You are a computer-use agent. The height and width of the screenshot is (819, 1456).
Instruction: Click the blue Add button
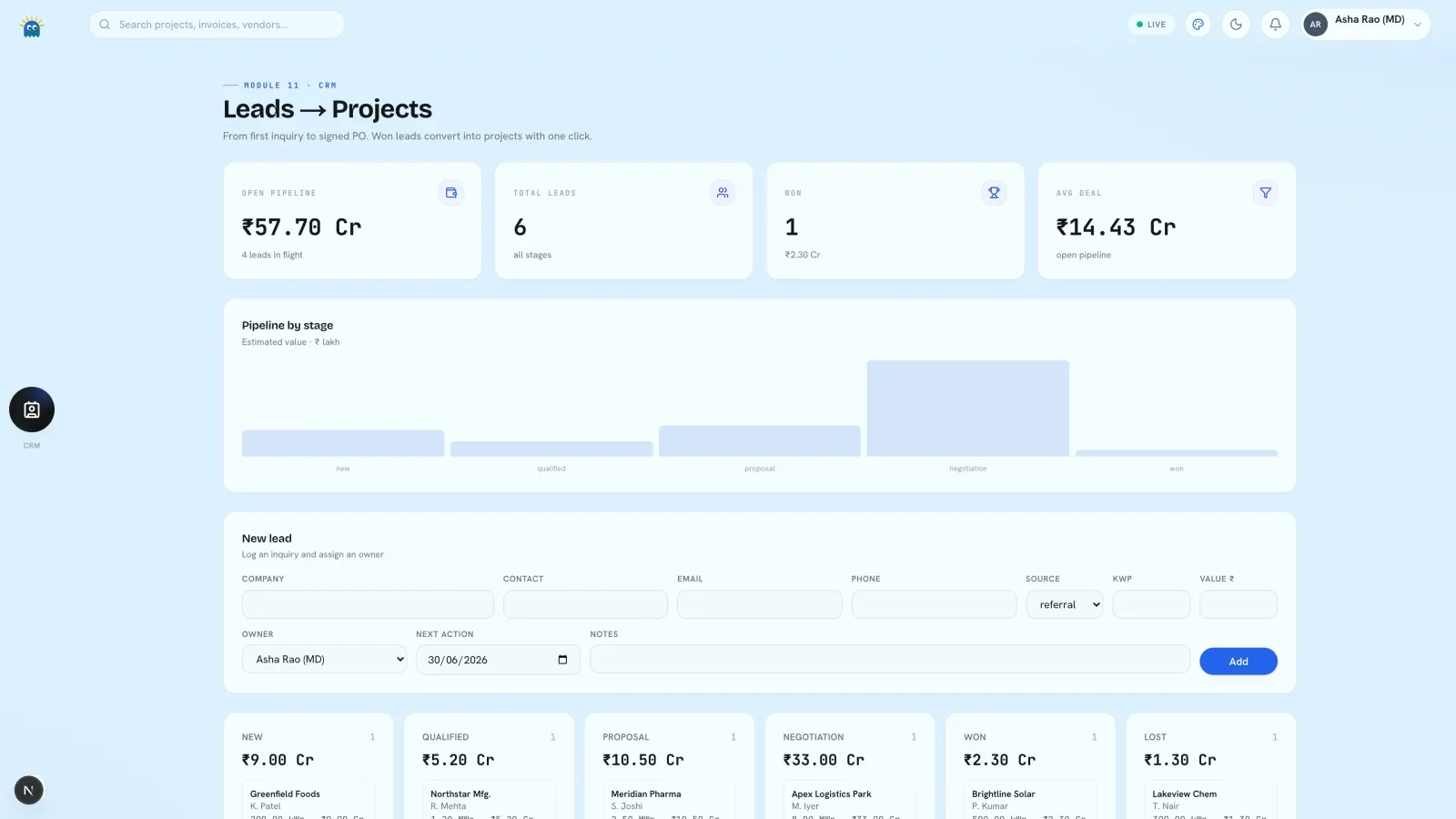(1239, 662)
